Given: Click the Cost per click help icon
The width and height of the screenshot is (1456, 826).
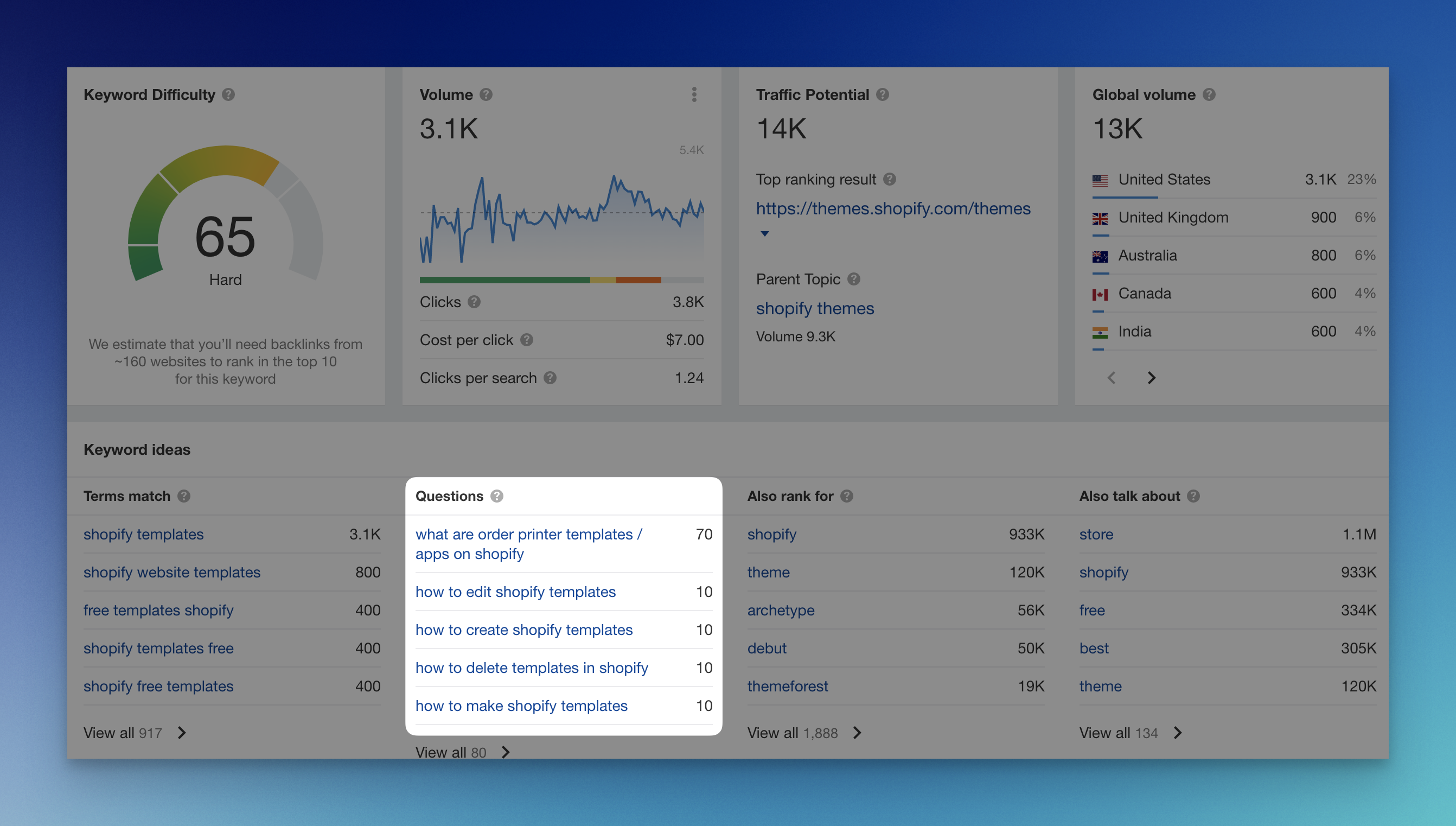Looking at the screenshot, I should [x=527, y=340].
